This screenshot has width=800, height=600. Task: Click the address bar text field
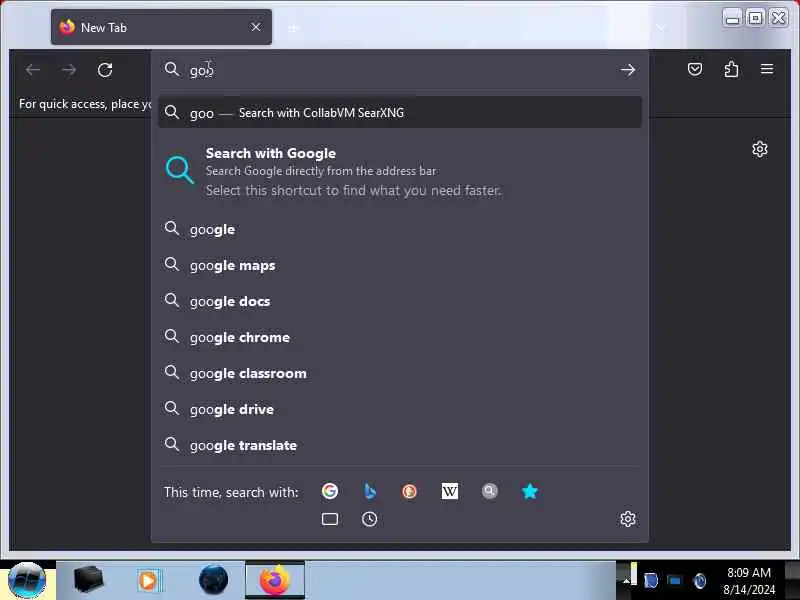(x=398, y=70)
